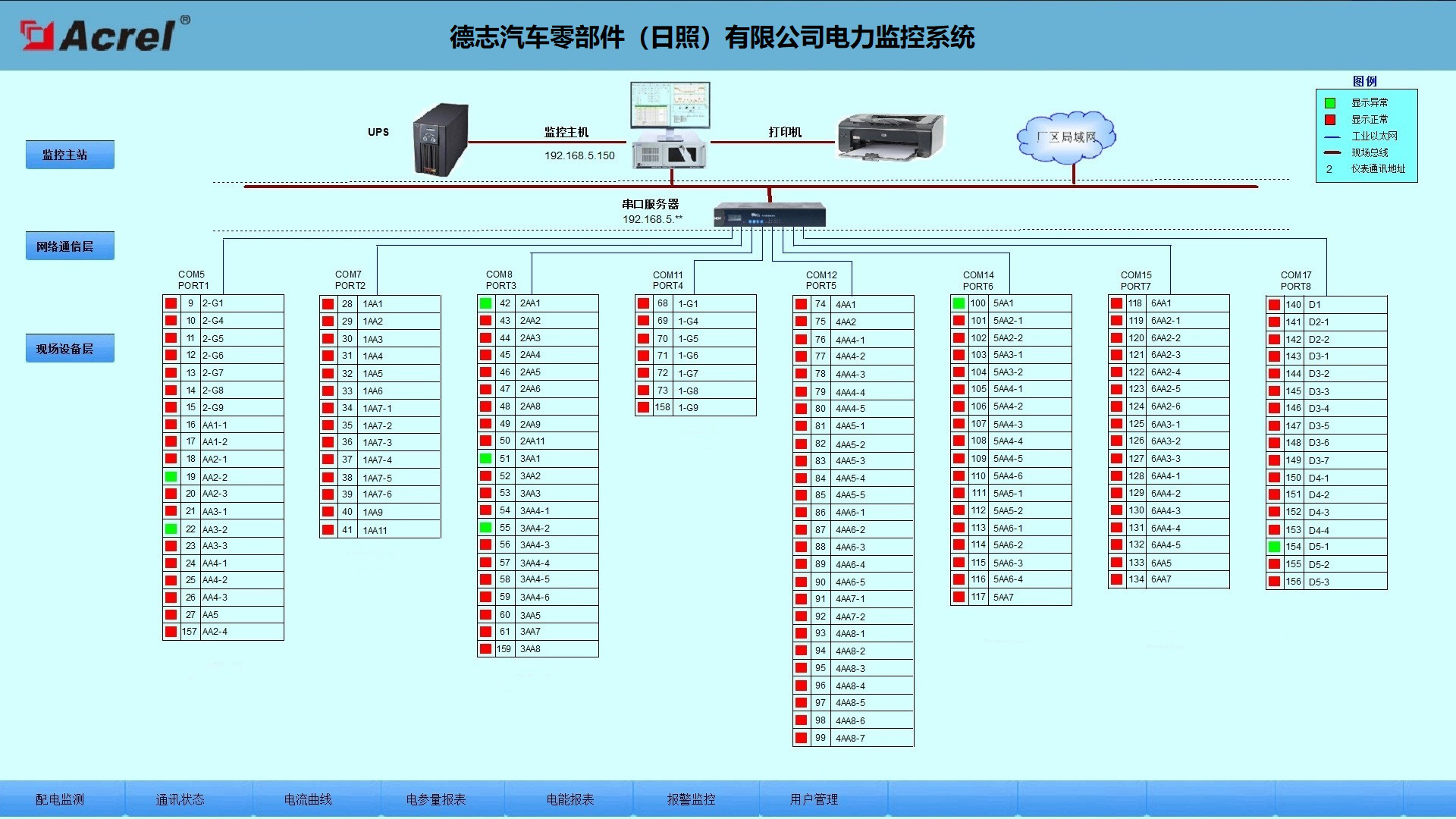Image resolution: width=1456 pixels, height=819 pixels.
Task: Click red status indicator for 1-G9
Action: pos(644,408)
